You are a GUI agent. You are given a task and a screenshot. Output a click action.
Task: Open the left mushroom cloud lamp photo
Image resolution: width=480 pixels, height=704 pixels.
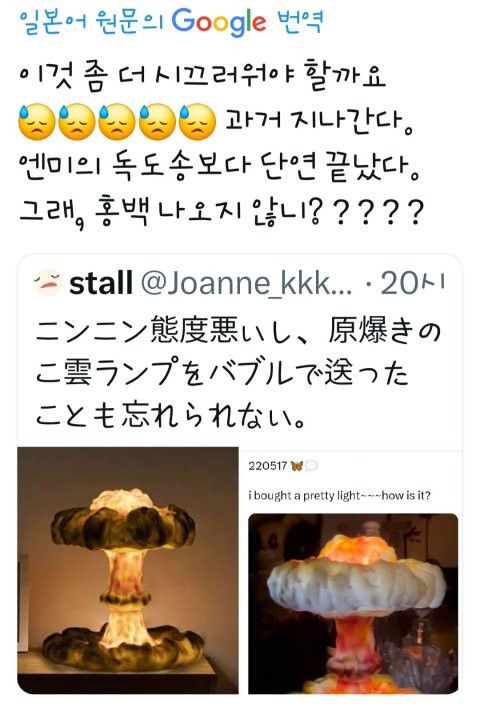128,570
